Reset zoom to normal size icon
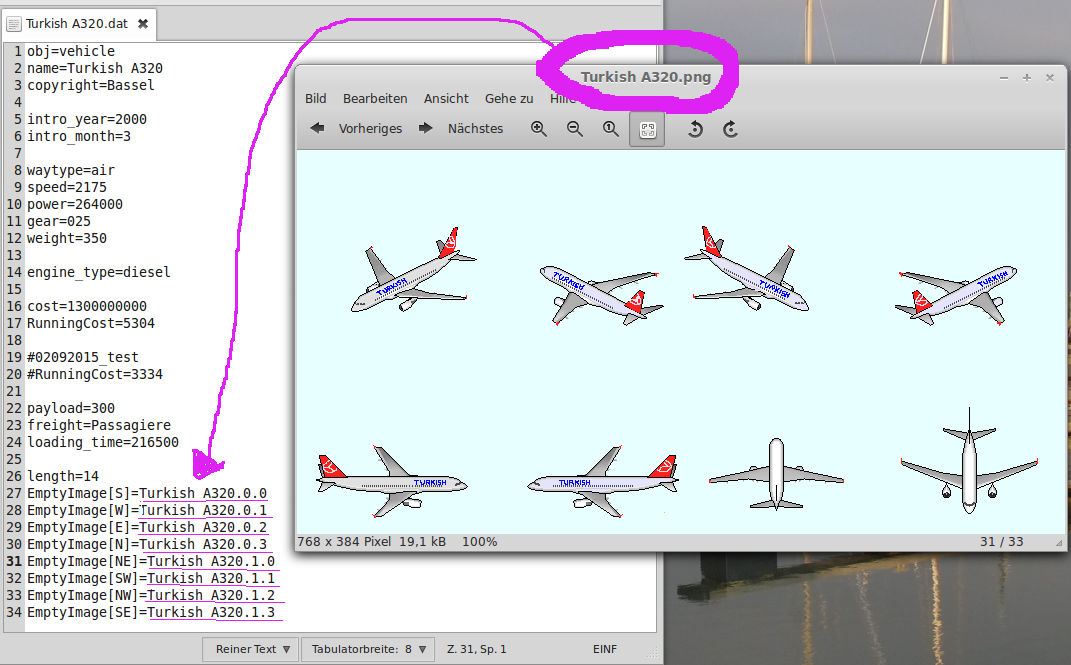The height and width of the screenshot is (665, 1071). click(611, 129)
